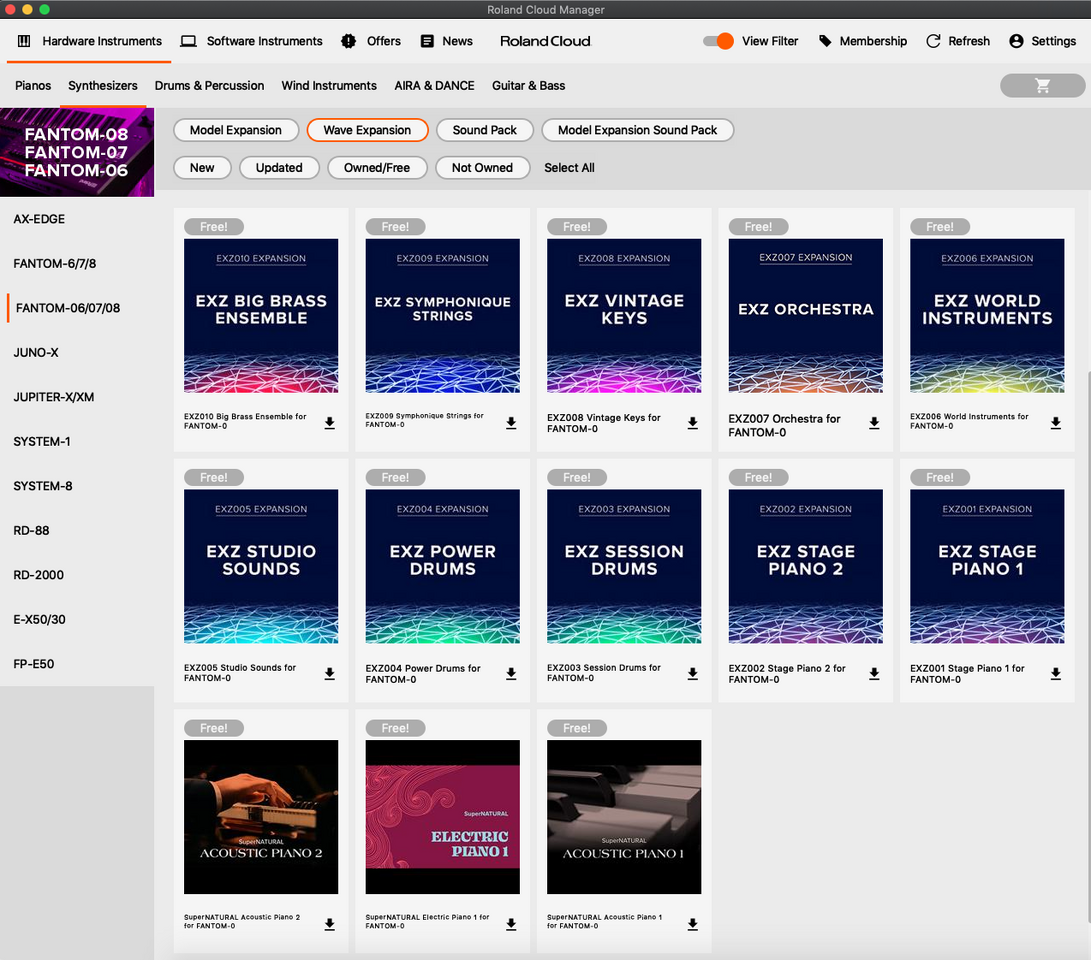This screenshot has width=1091, height=960.
Task: Download SuperNATURAL Electric Piano 1
Action: 511,925
